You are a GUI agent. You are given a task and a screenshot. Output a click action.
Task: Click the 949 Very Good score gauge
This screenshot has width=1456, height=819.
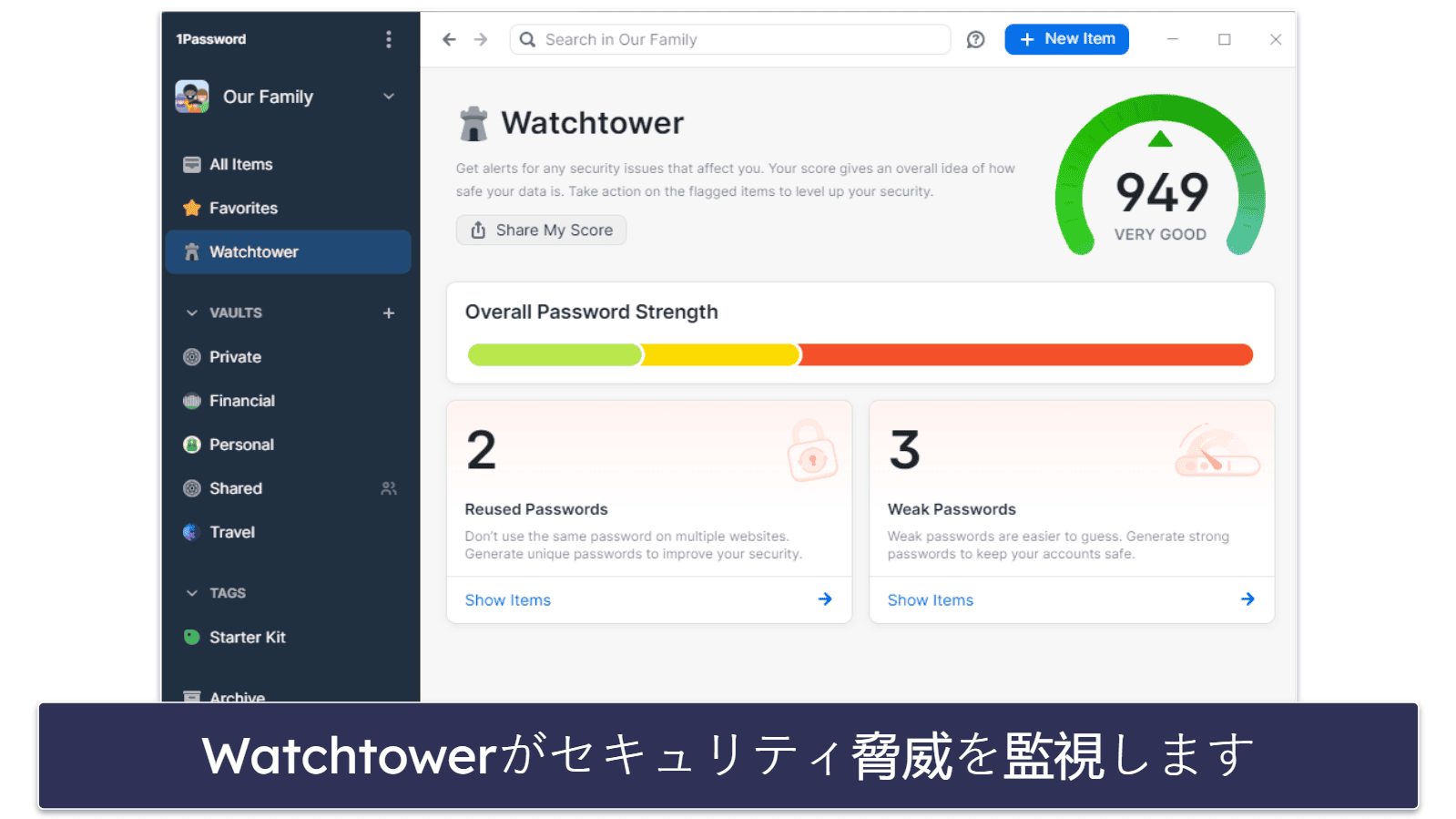pos(1160,177)
